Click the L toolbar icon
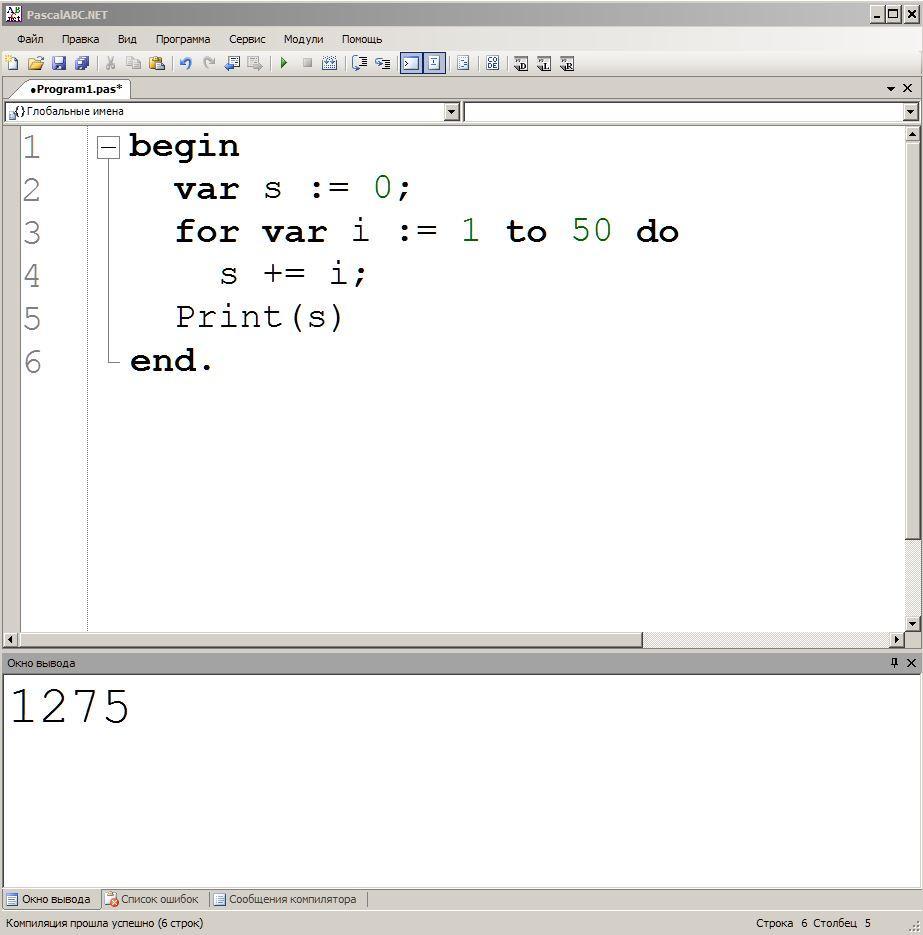The height and width of the screenshot is (935, 923). click(x=544, y=63)
